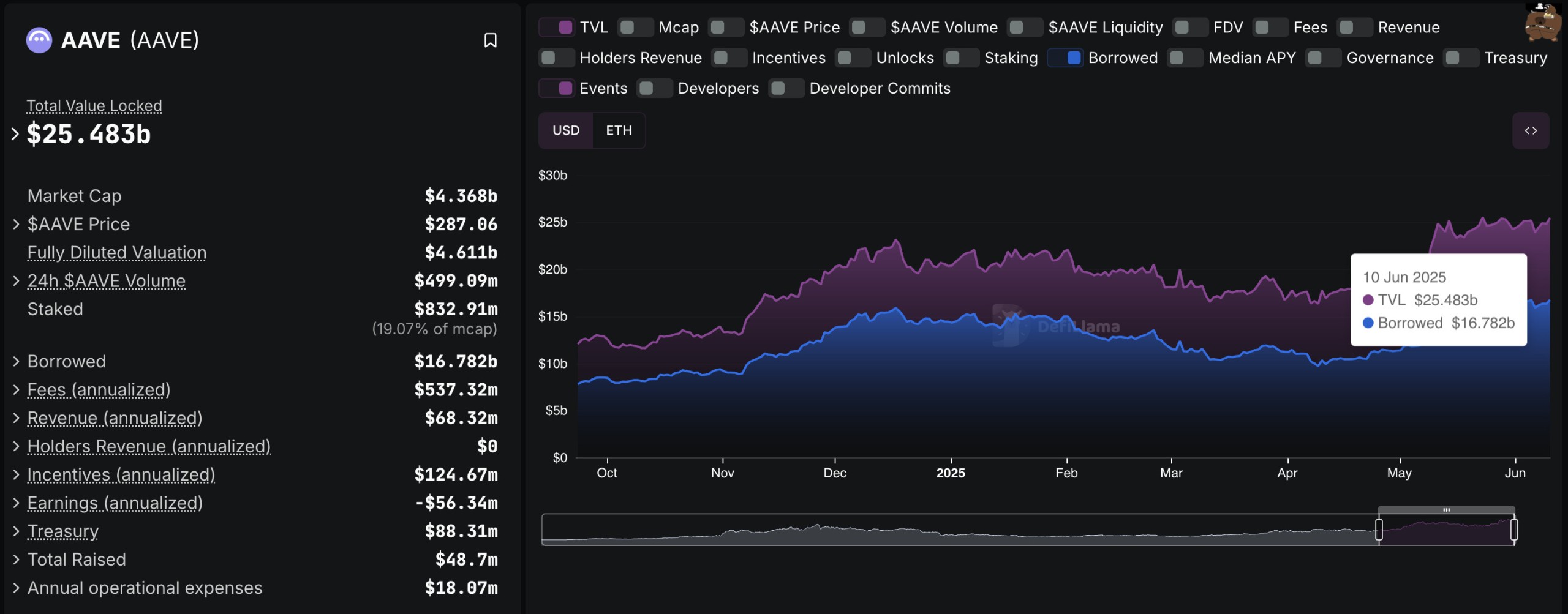
Task: Click the left handle of range slider
Action: [1379, 530]
